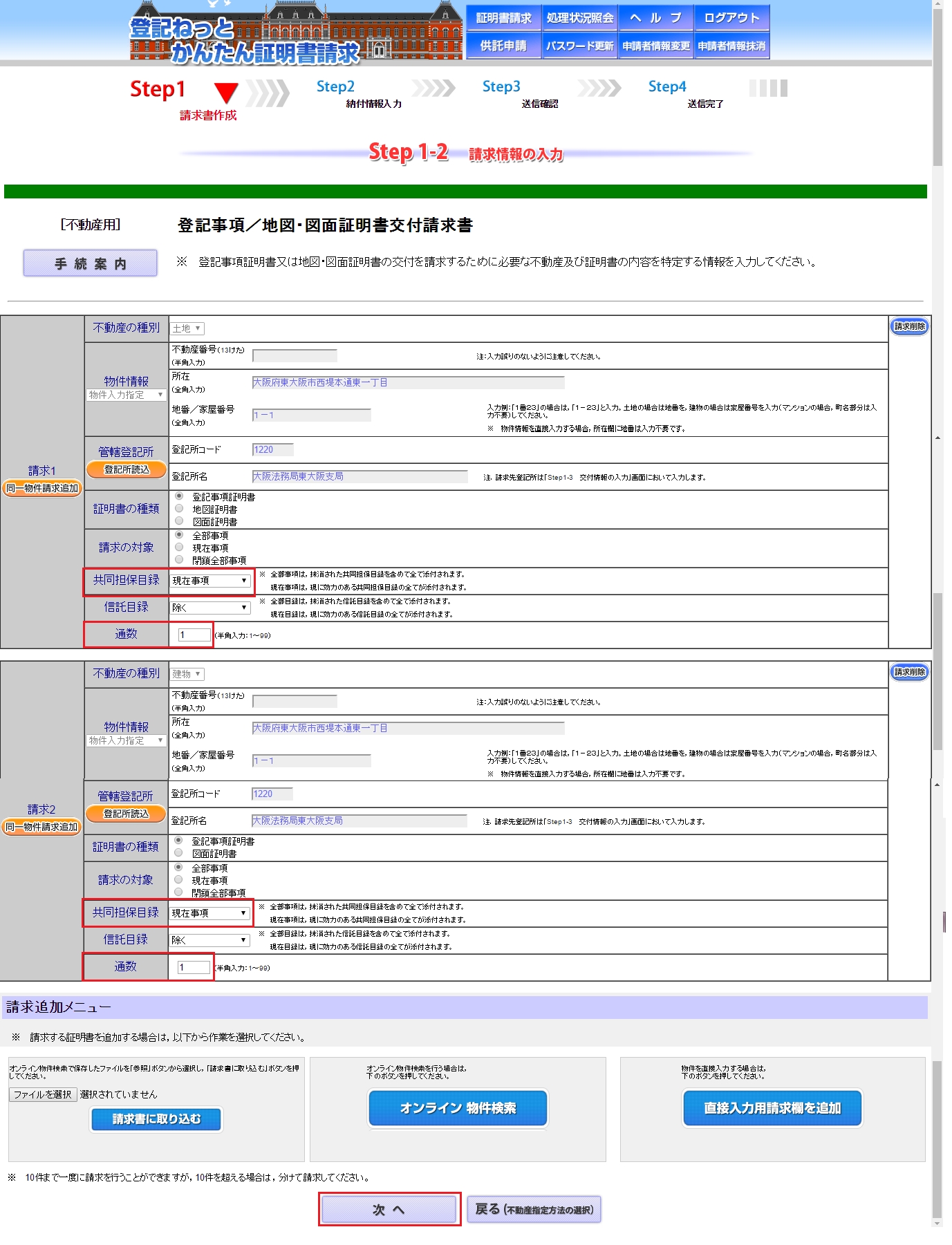The height and width of the screenshot is (1245, 952).
Task: Click 登記所読込 in 請求2
Action: [x=126, y=814]
